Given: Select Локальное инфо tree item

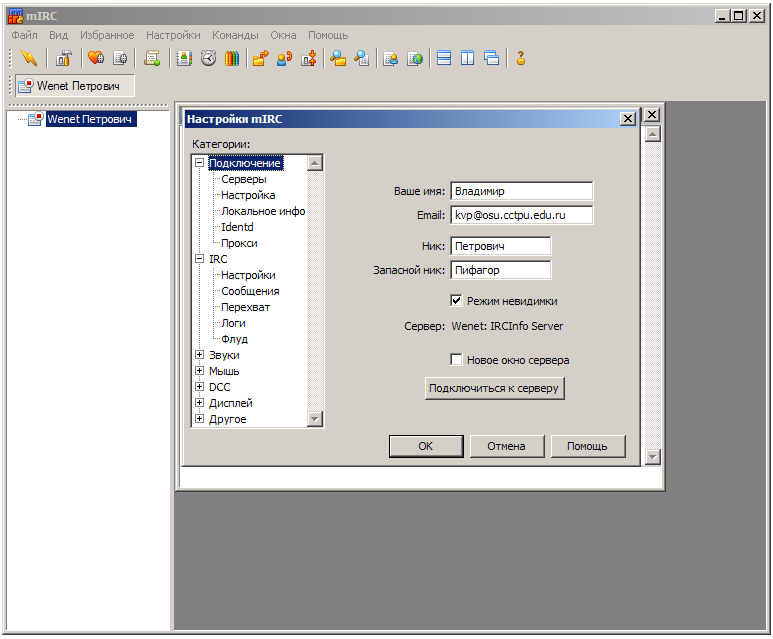Looking at the screenshot, I should (263, 211).
